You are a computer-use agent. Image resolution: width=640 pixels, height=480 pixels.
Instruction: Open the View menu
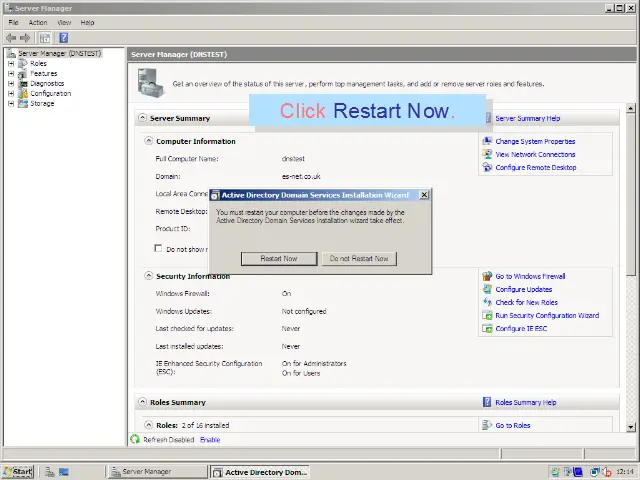pos(64,22)
